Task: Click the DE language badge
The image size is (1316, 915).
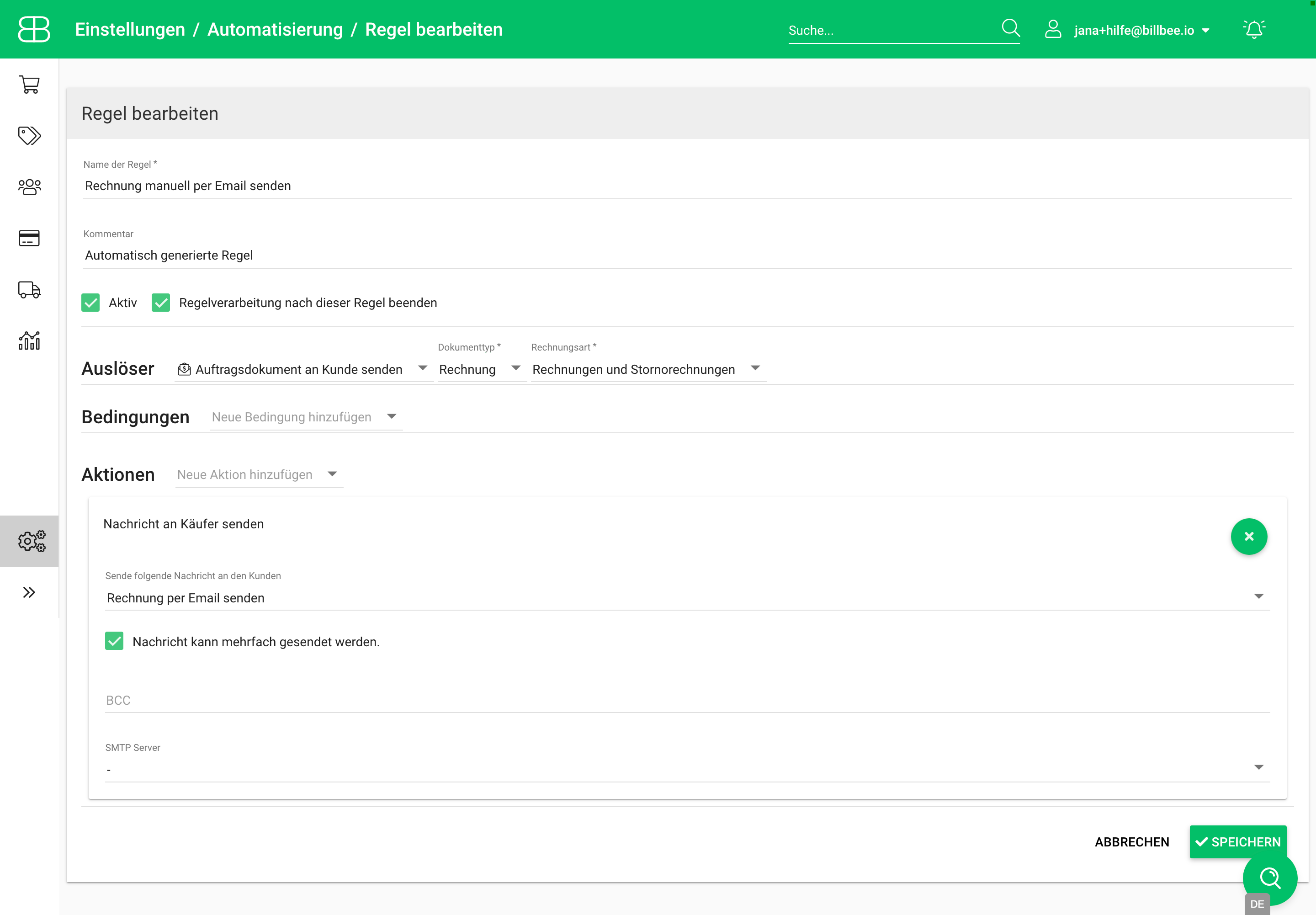Action: [x=1257, y=904]
